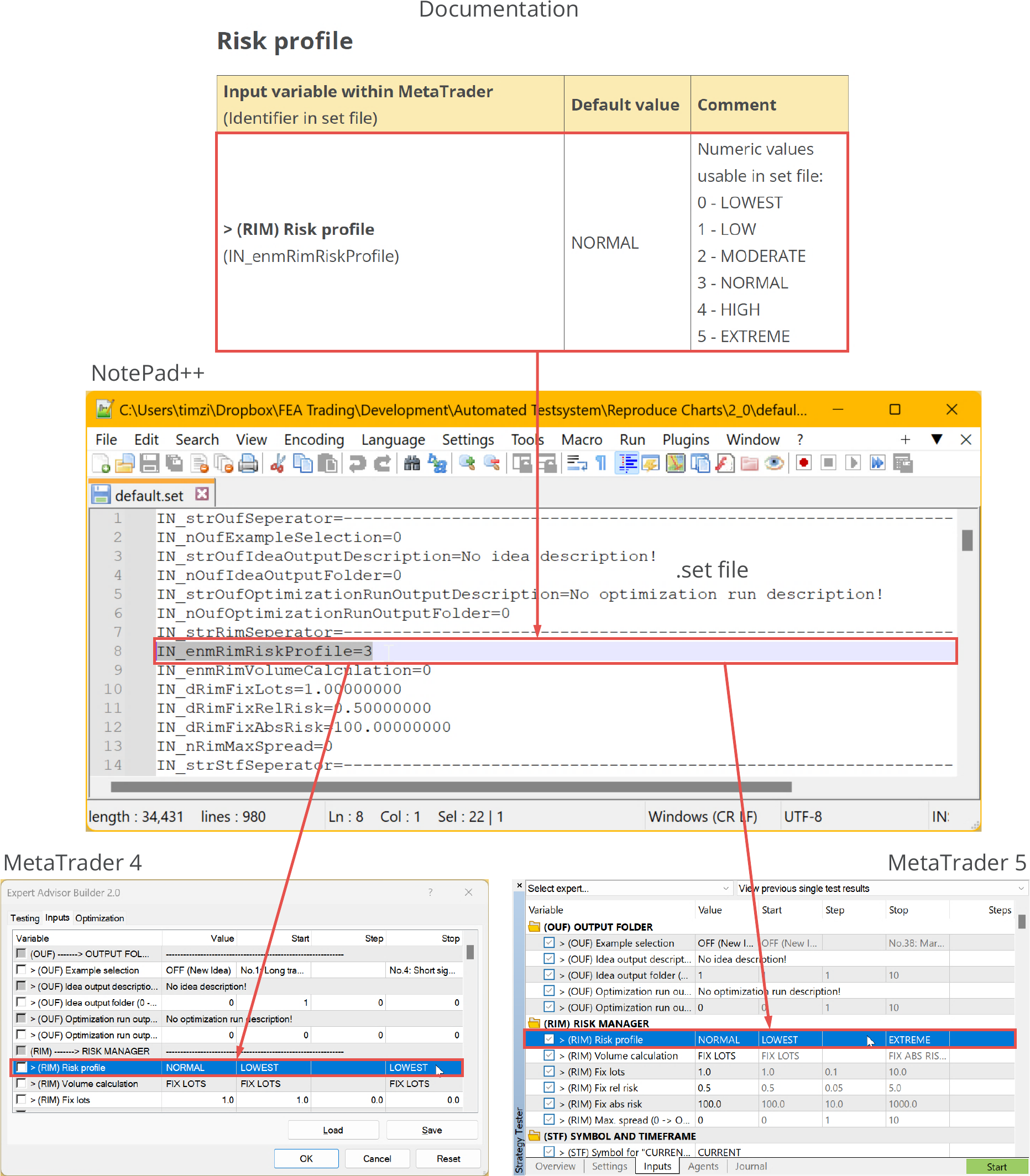The width and height of the screenshot is (1030, 1176).
Task: Click the Save button in MT4 dialog
Action: [x=432, y=1130]
